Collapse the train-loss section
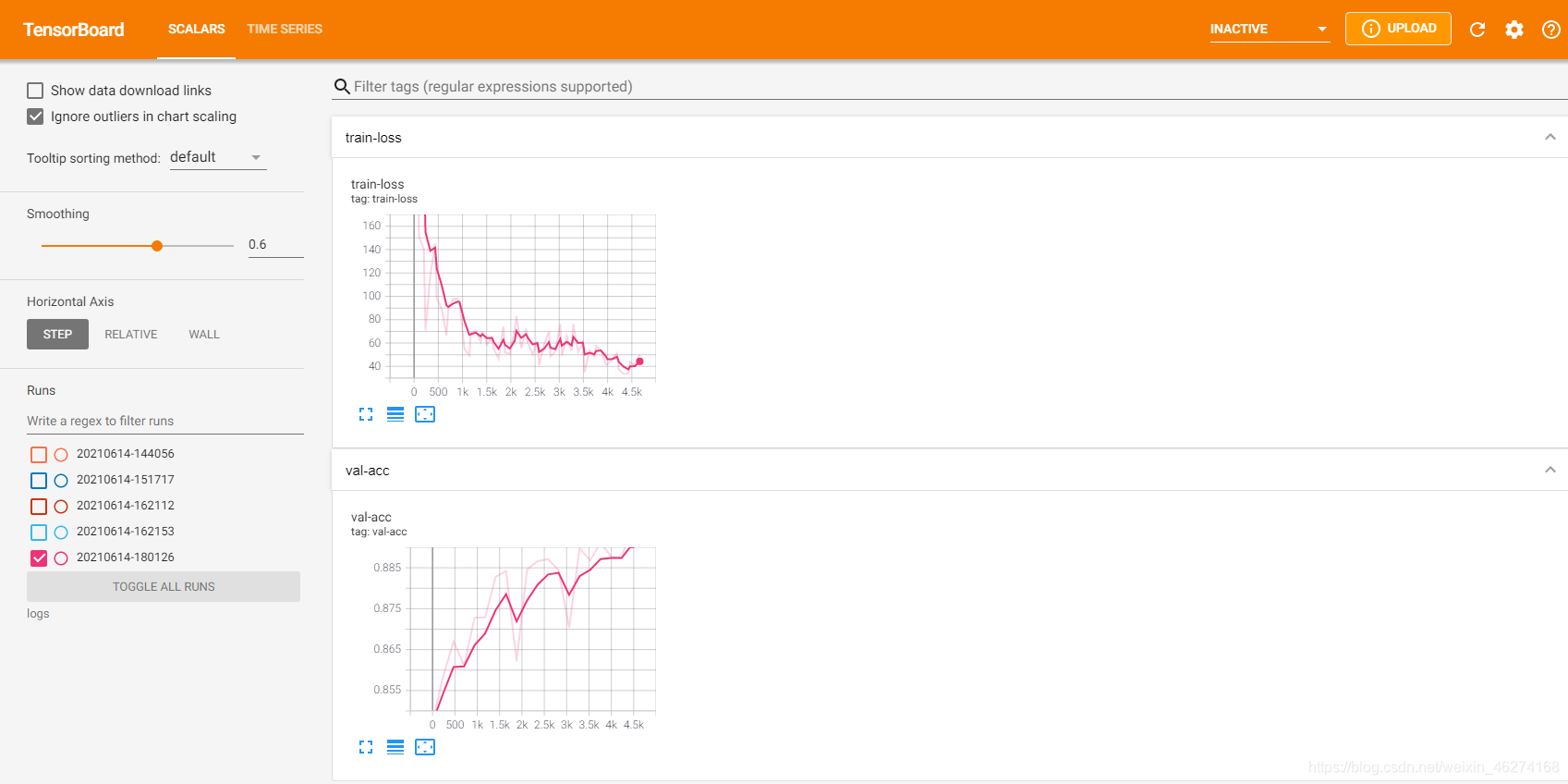This screenshot has width=1568, height=784. tap(1550, 138)
